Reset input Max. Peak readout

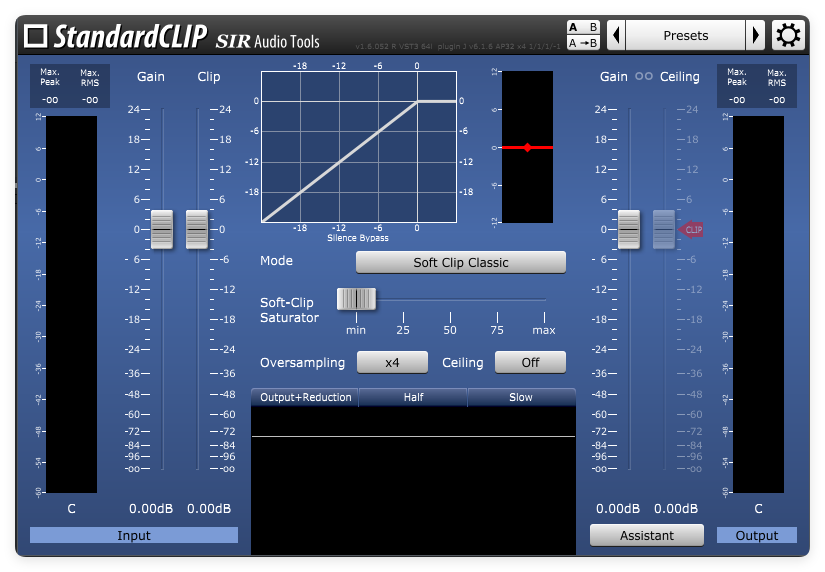pos(50,100)
